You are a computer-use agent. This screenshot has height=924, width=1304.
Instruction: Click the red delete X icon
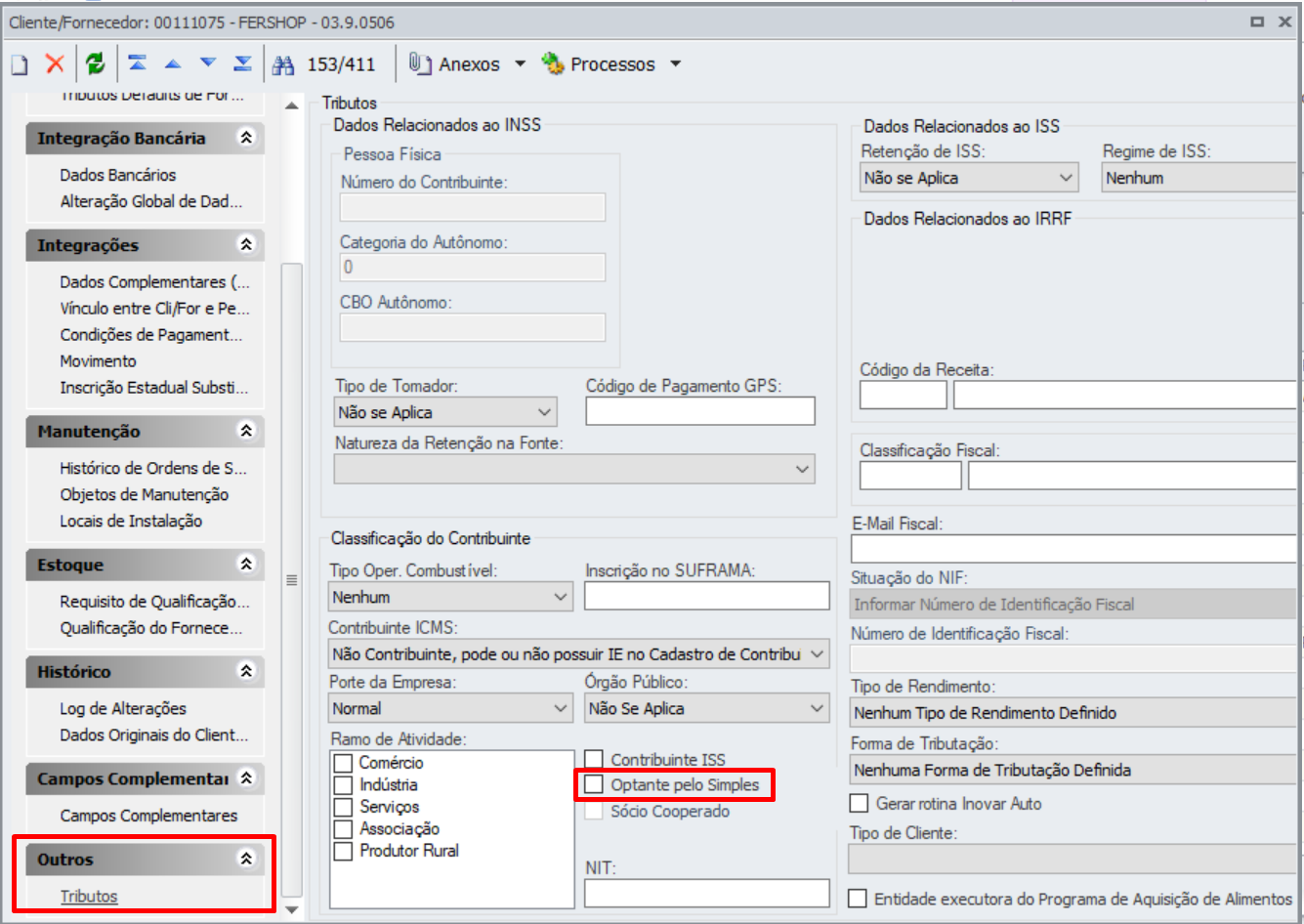coord(55,63)
